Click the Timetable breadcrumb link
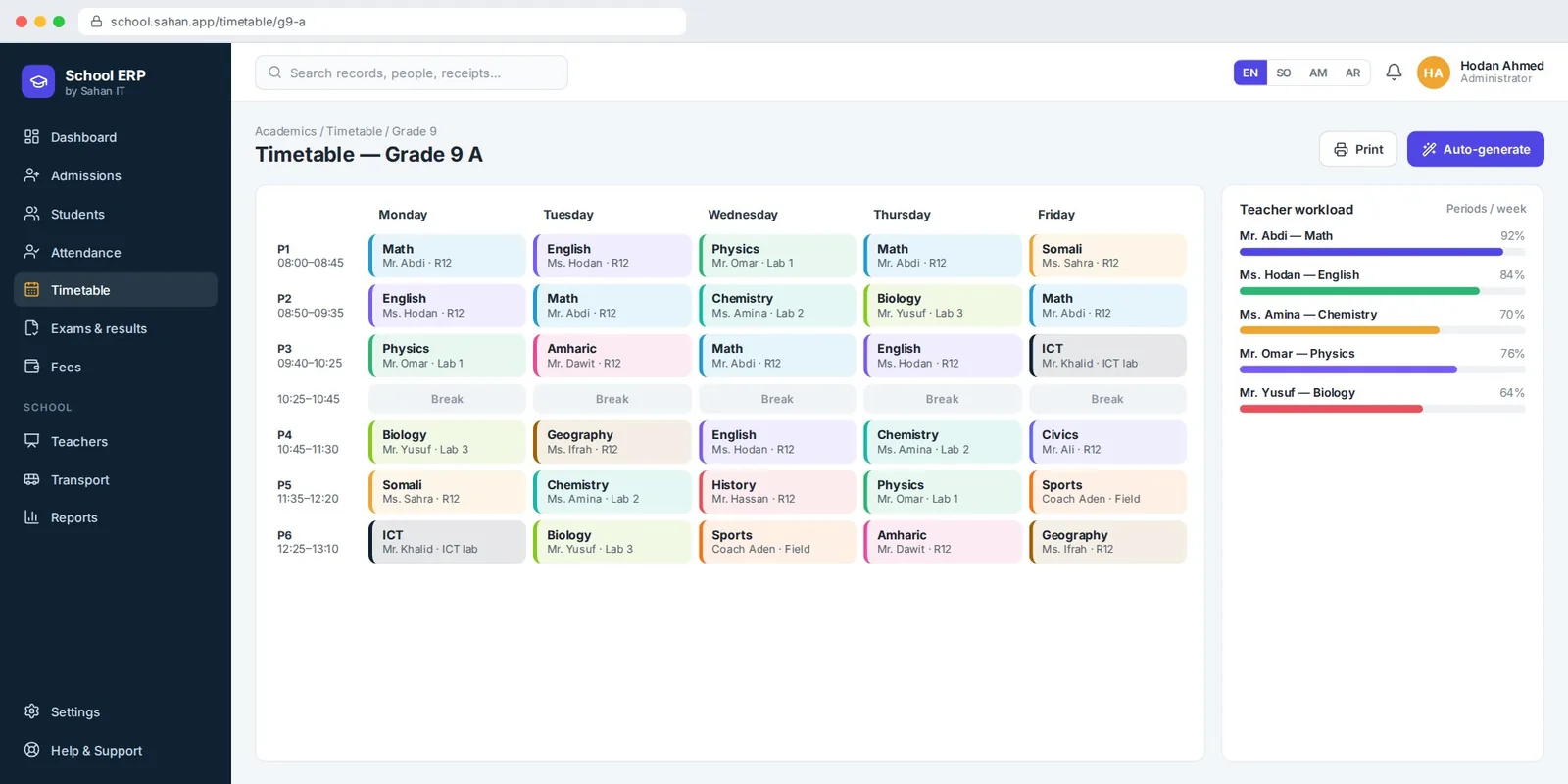The height and width of the screenshot is (784, 1568). (x=354, y=131)
